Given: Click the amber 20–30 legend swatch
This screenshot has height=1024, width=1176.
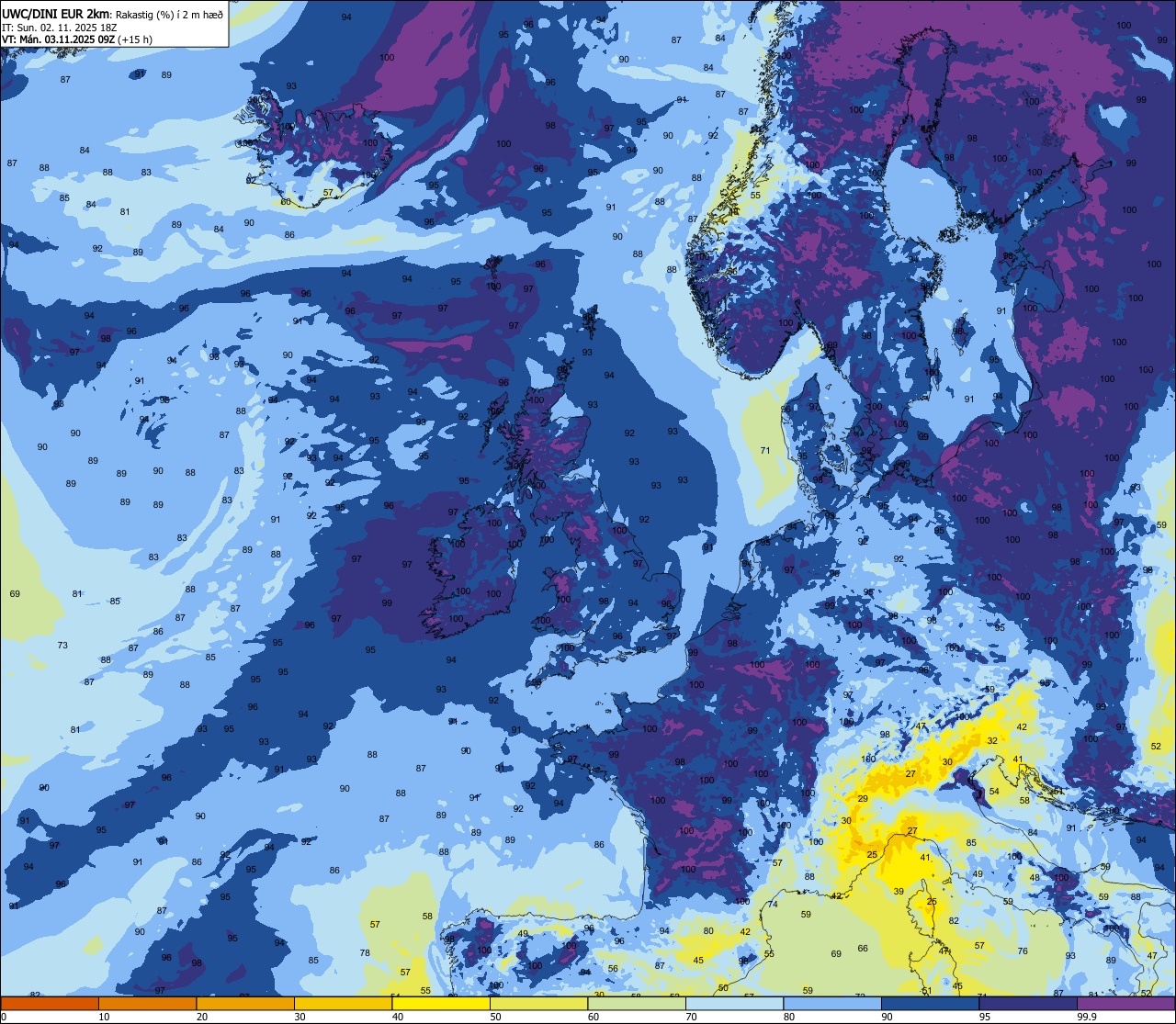Looking at the screenshot, I should pyautogui.click(x=245, y=1003).
